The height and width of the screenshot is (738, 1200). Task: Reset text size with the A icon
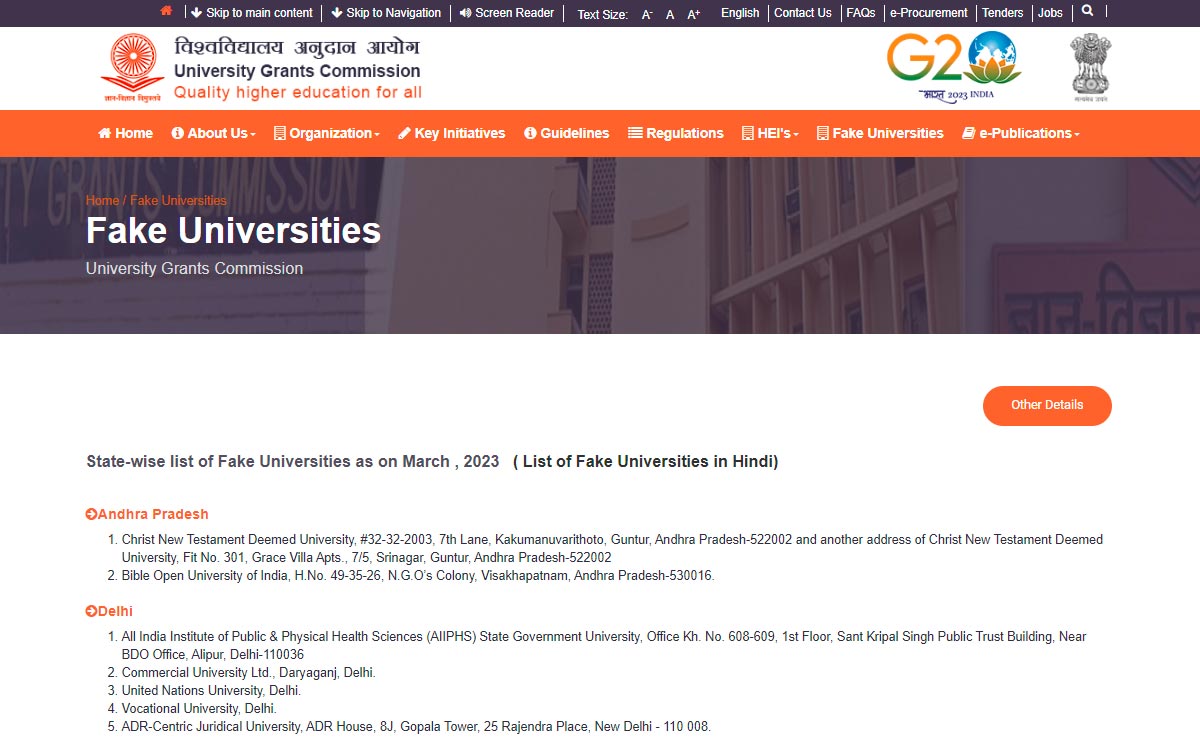[669, 15]
